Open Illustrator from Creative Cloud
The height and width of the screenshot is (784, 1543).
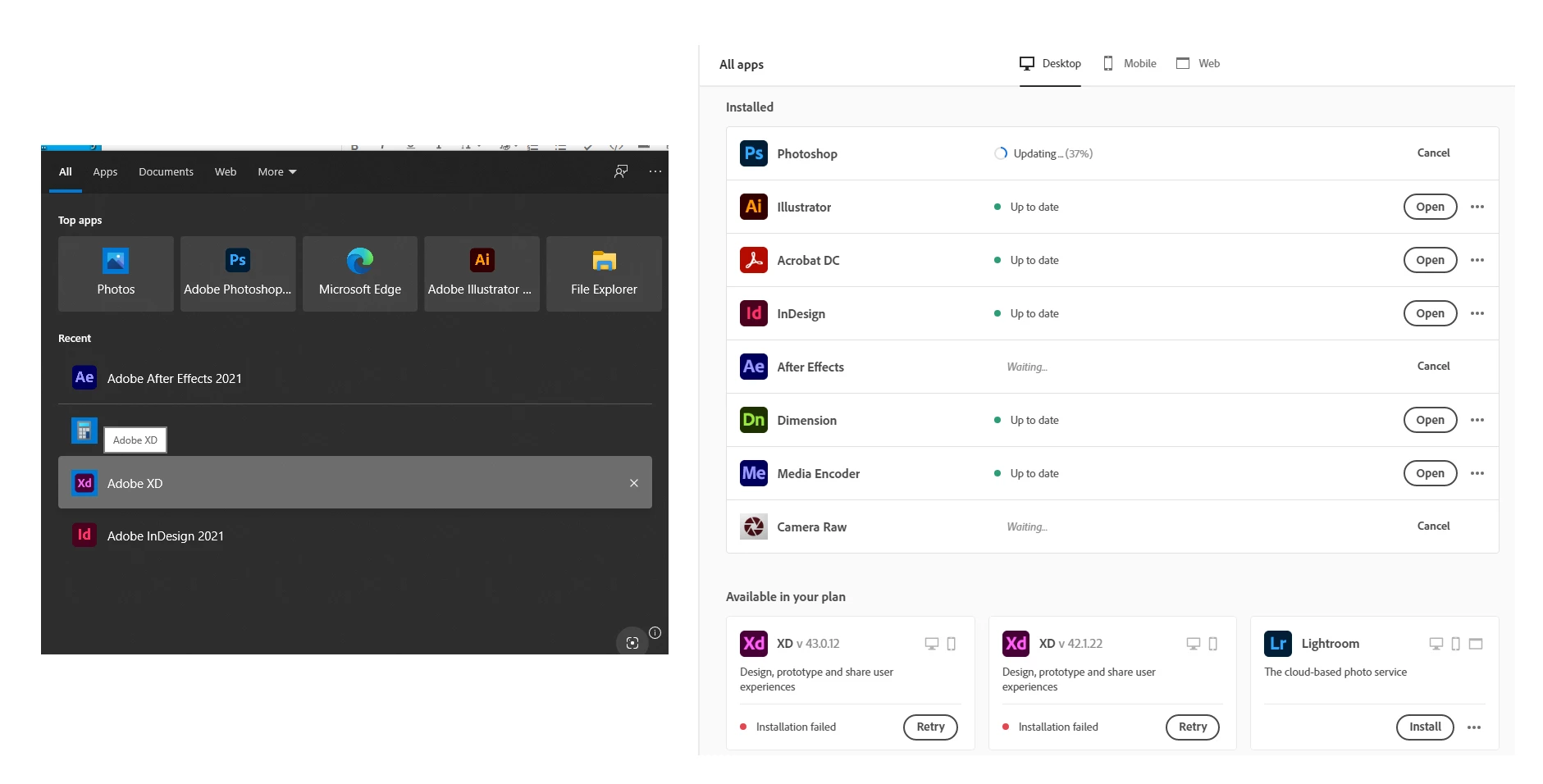tap(1430, 207)
